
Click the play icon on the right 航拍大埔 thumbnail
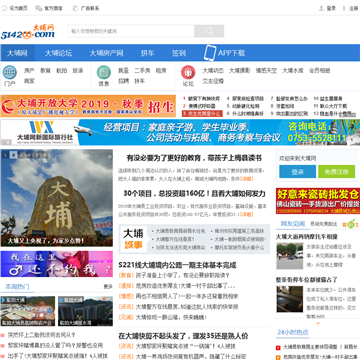[62, 300]
